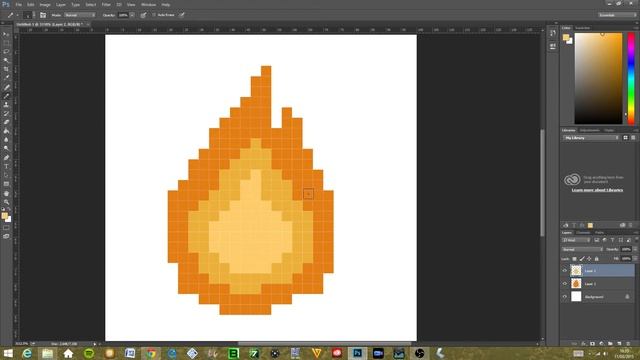Select the Rectangle shape tool
Viewport: 640px width, 360px height.
click(6, 184)
